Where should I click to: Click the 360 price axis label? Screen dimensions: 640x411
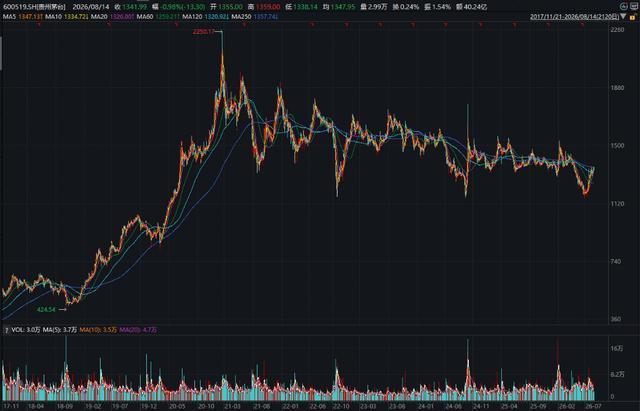tap(616, 319)
